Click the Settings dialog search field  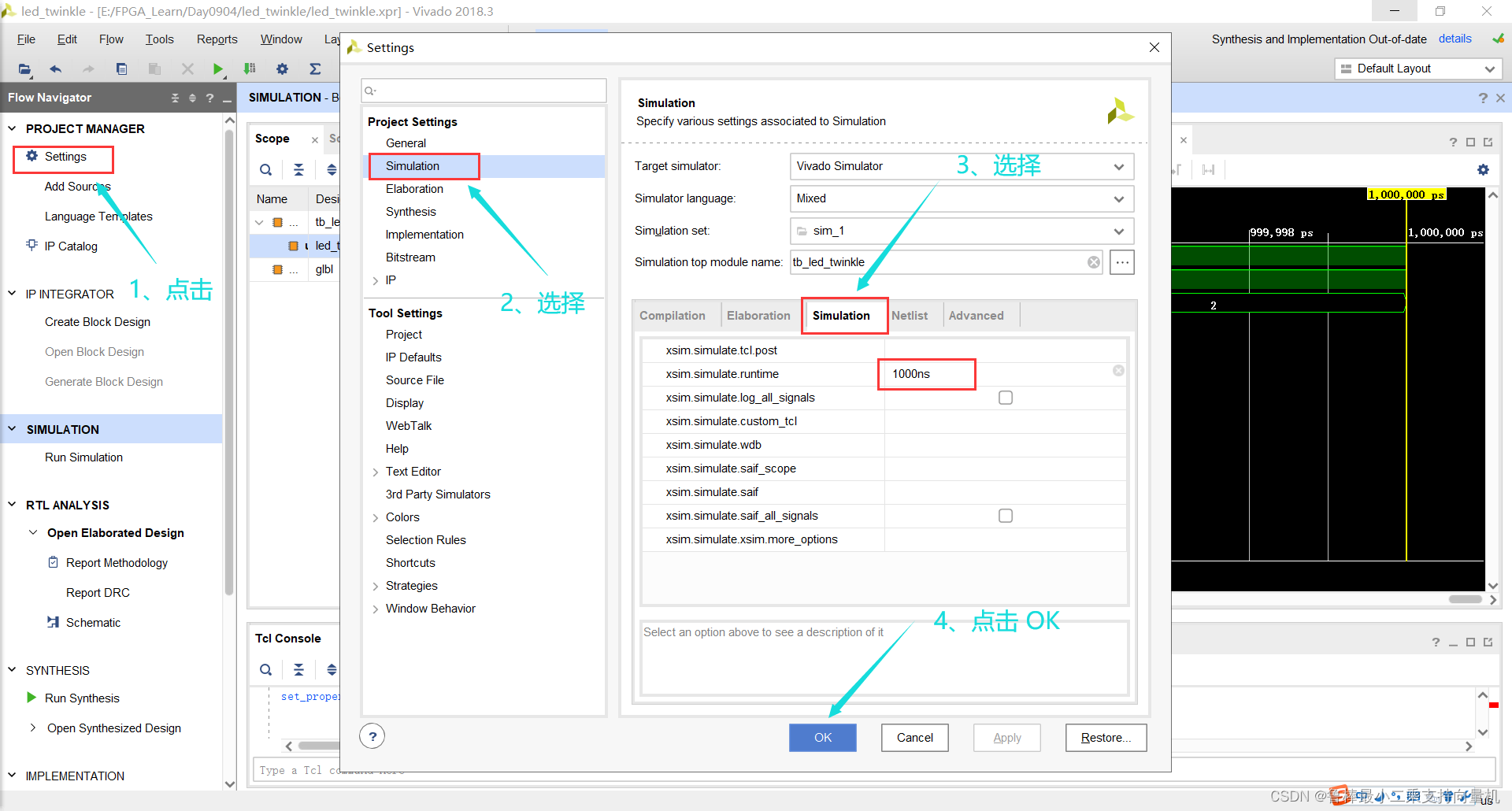pyautogui.click(x=484, y=91)
